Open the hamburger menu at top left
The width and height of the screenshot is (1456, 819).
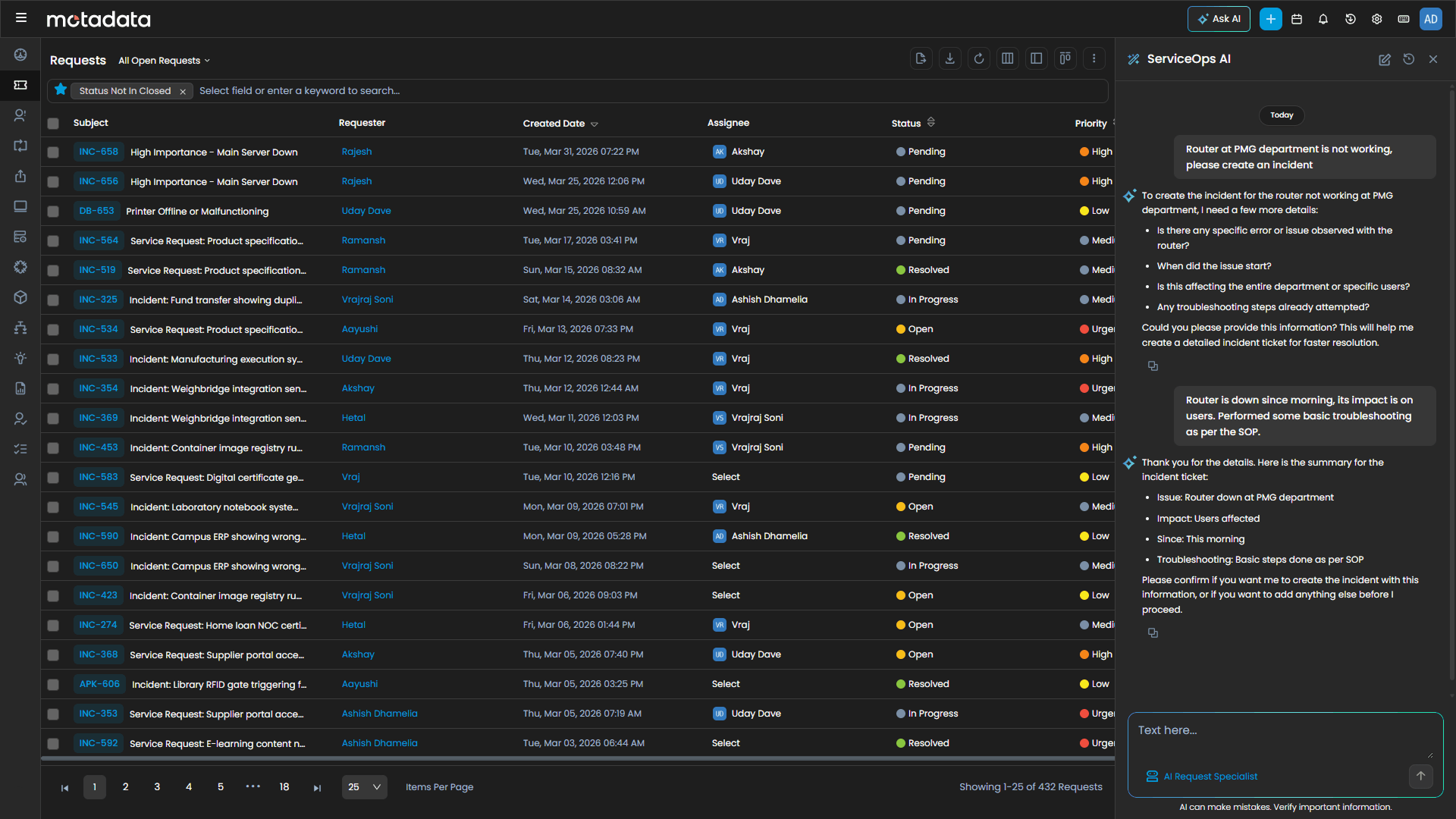pyautogui.click(x=21, y=18)
